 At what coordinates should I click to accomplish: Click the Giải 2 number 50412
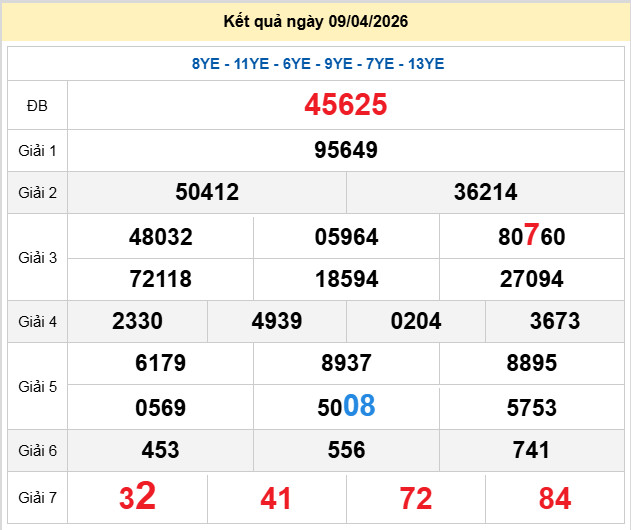[207, 192]
